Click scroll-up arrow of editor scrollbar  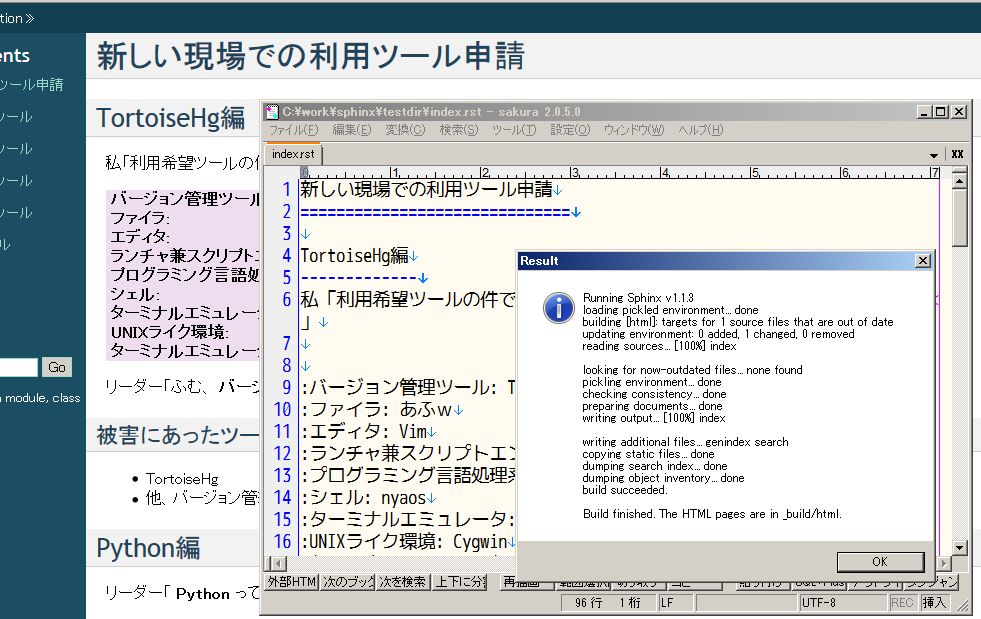click(x=959, y=178)
